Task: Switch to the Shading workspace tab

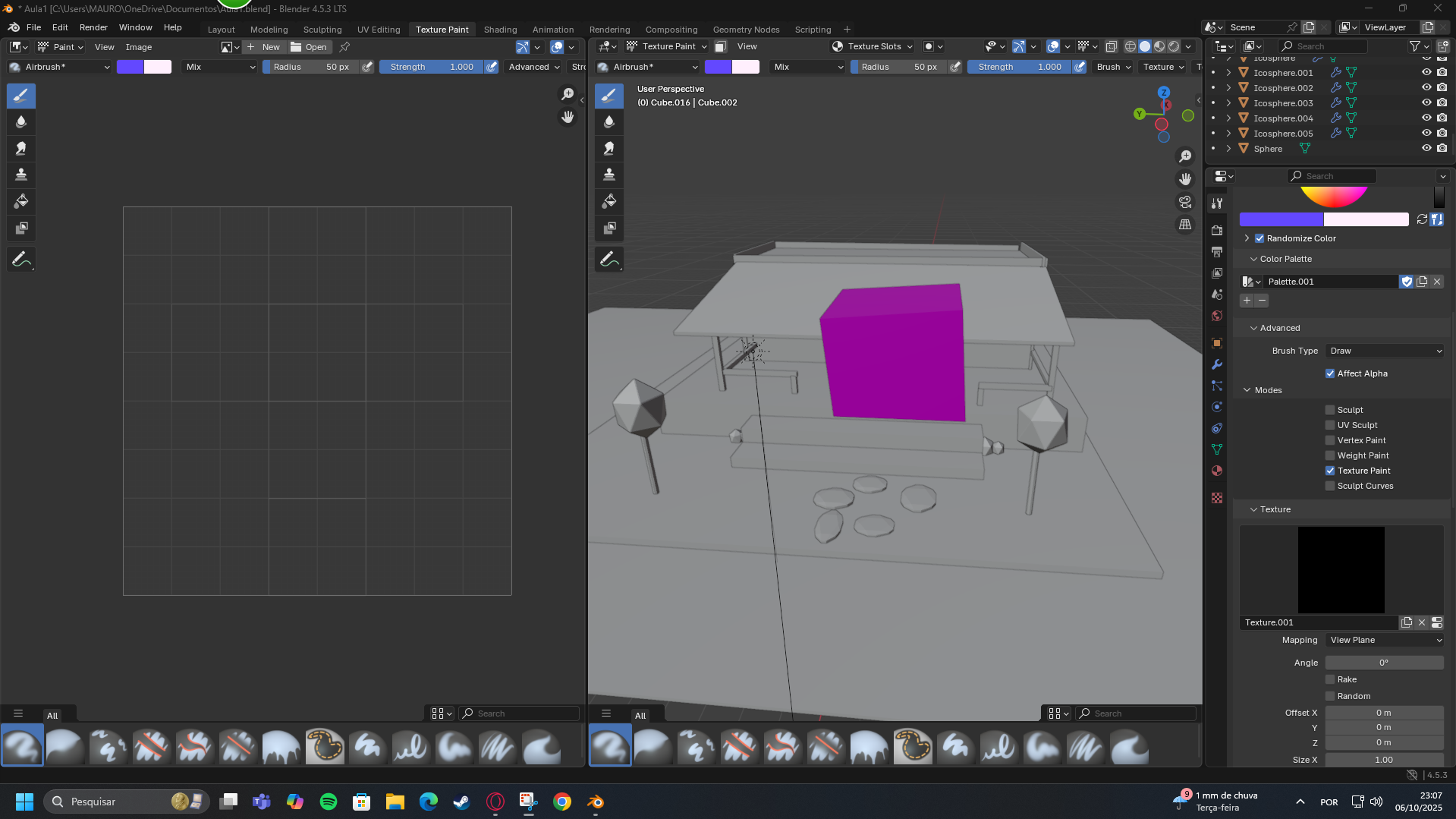Action: (500, 30)
